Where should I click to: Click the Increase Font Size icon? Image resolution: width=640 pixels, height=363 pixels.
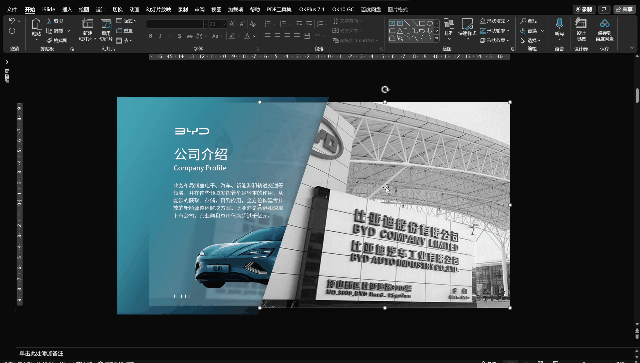pyautogui.click(x=232, y=24)
